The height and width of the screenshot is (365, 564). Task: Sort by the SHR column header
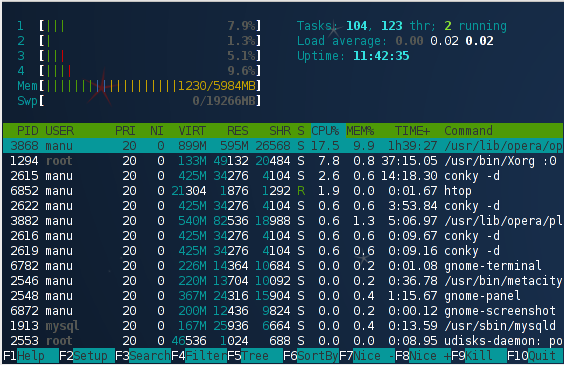click(x=280, y=131)
